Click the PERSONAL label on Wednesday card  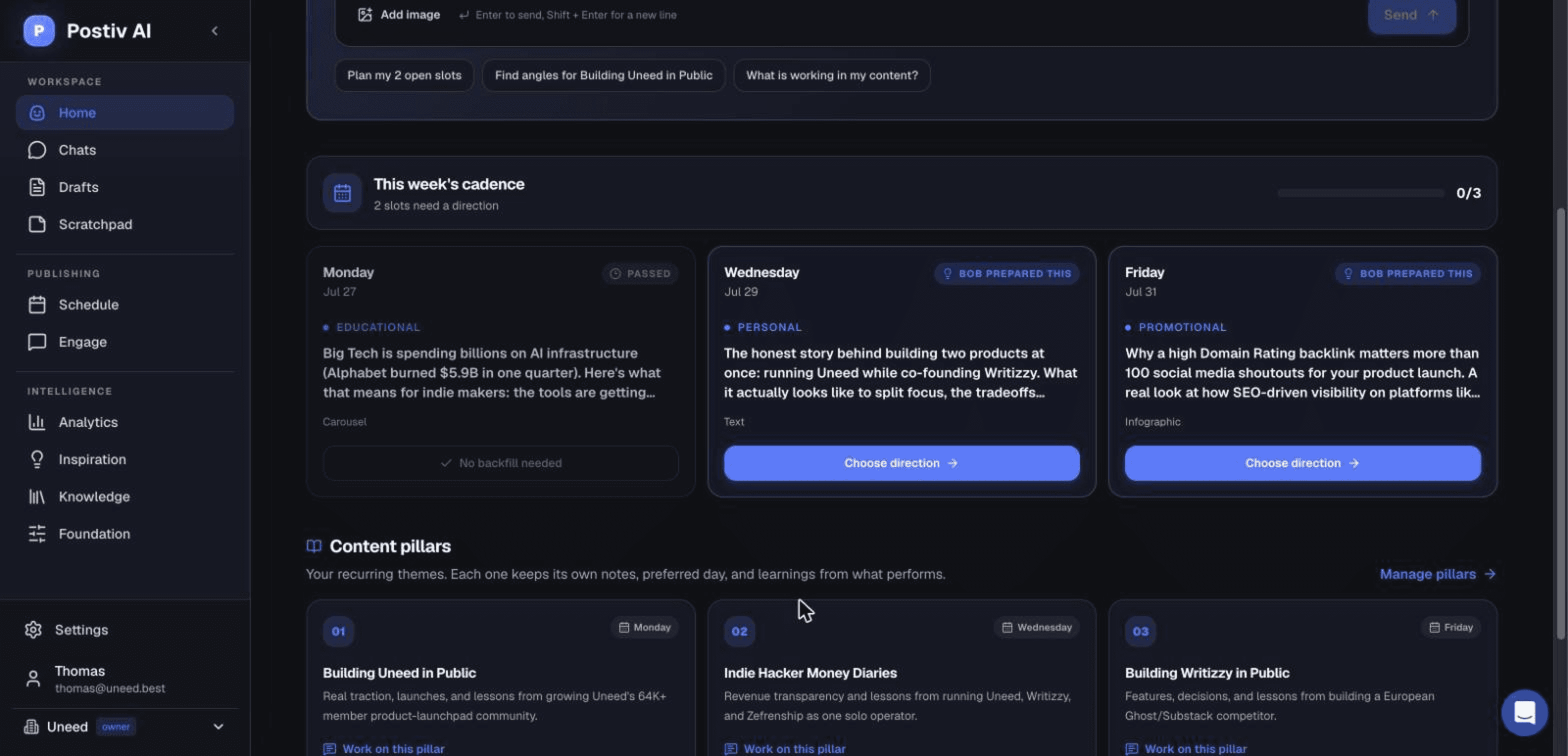pyautogui.click(x=769, y=327)
